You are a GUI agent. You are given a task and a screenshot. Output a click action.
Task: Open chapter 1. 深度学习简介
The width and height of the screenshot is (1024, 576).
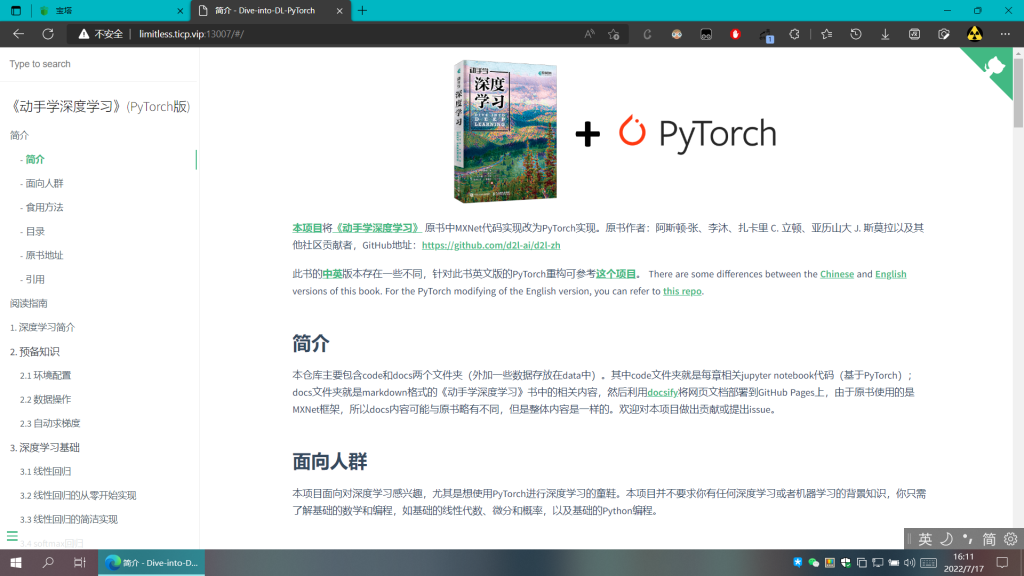42,327
